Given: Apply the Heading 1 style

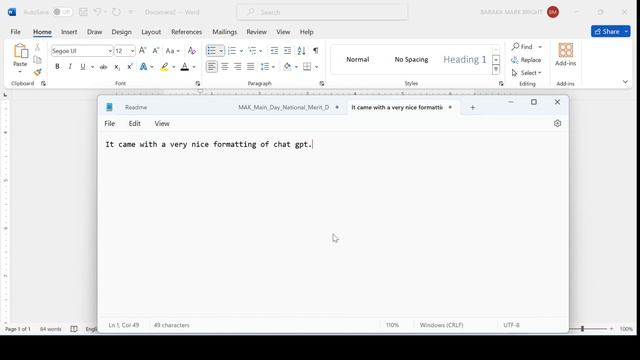Looking at the screenshot, I should [464, 60].
